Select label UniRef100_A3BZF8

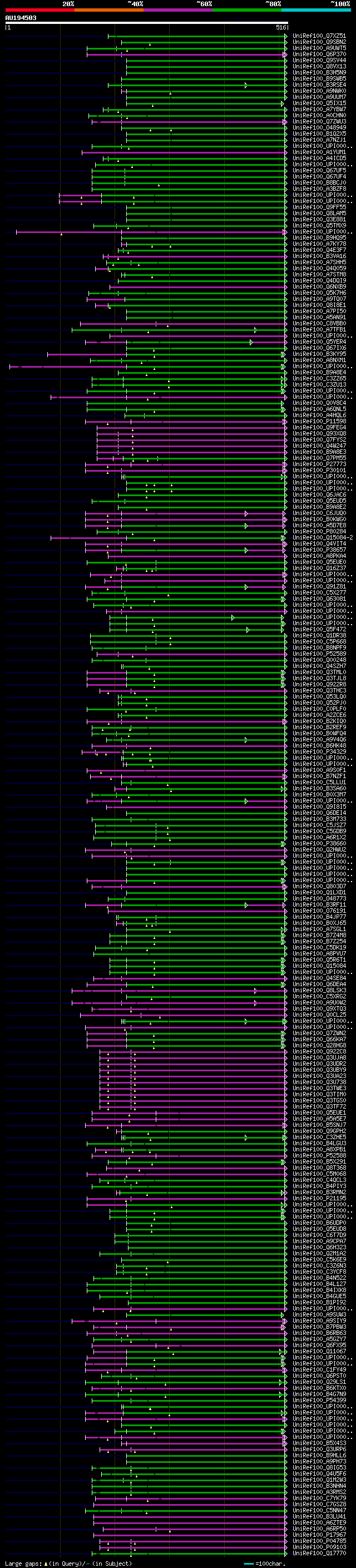[319, 189]
